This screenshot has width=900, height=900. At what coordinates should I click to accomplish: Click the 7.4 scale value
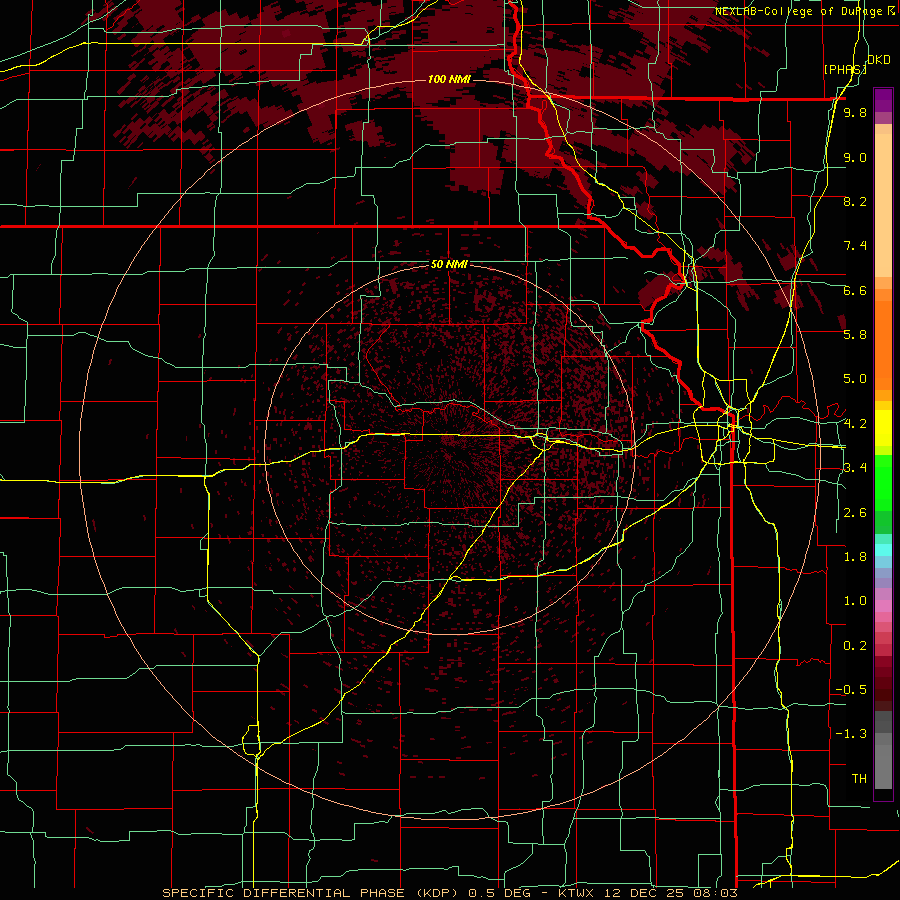pos(855,246)
